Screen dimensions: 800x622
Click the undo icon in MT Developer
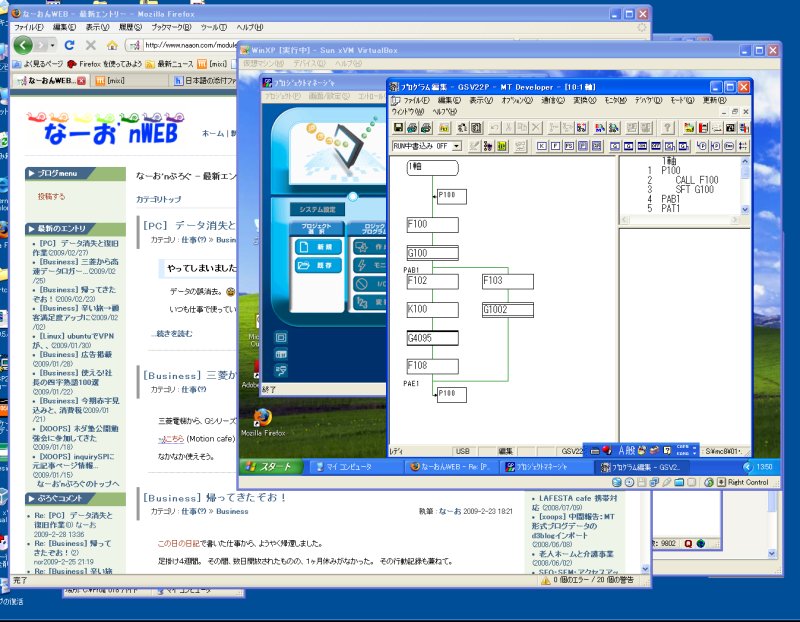494,128
